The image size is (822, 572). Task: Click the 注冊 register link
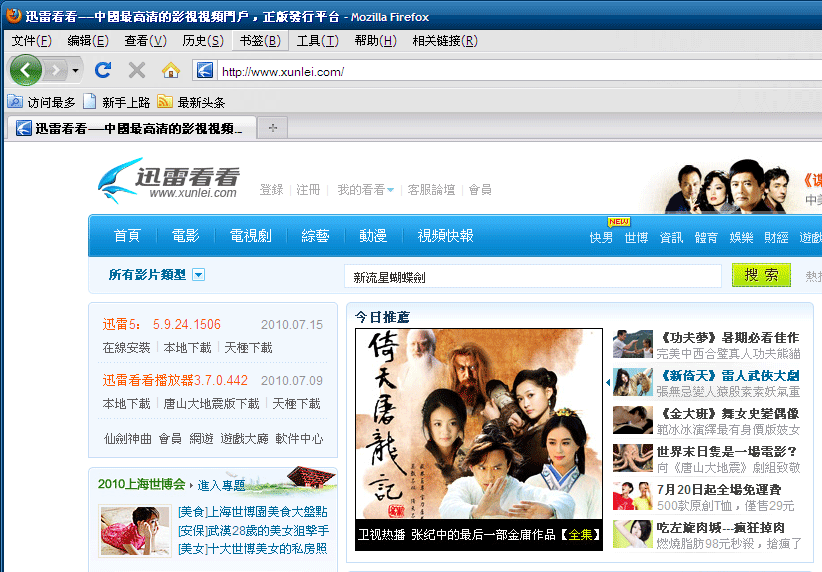click(308, 190)
